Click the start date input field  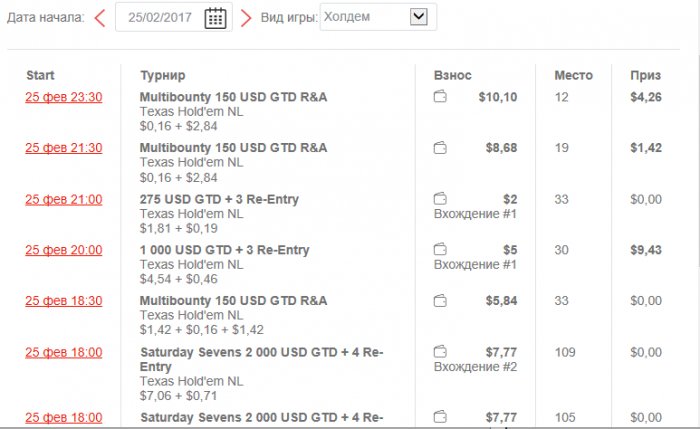tap(160, 17)
